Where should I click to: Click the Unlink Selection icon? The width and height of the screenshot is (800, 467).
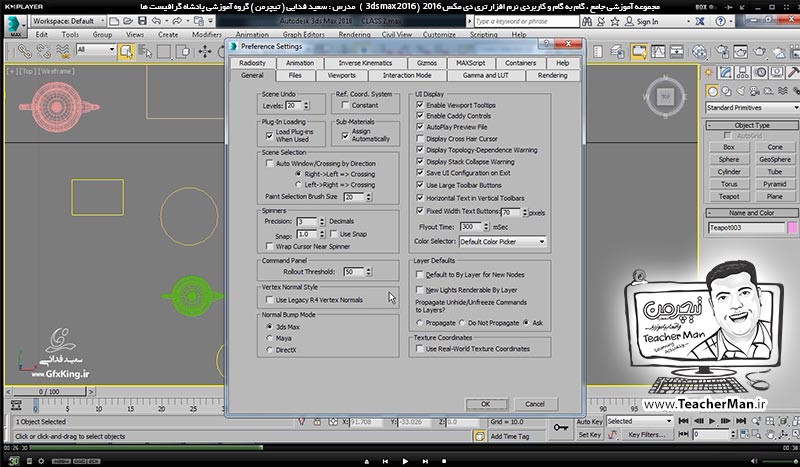coord(43,51)
